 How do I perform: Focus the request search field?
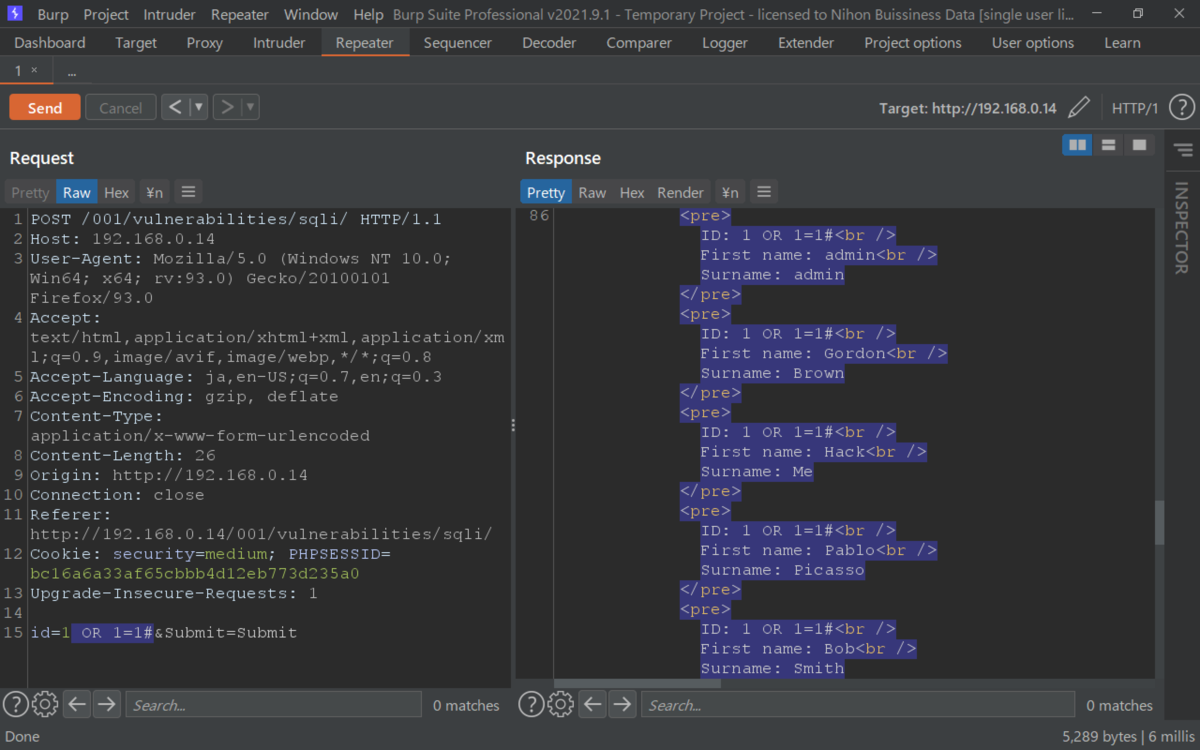273,704
